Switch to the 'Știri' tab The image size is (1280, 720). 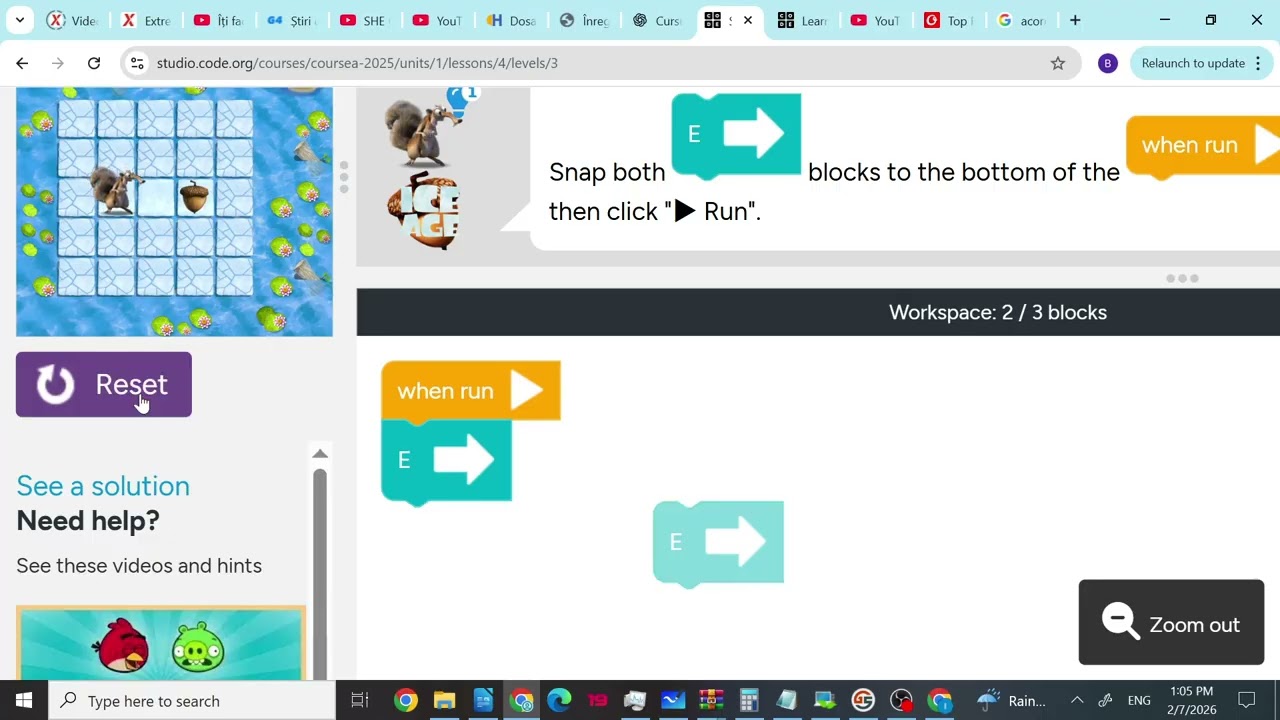click(x=292, y=20)
